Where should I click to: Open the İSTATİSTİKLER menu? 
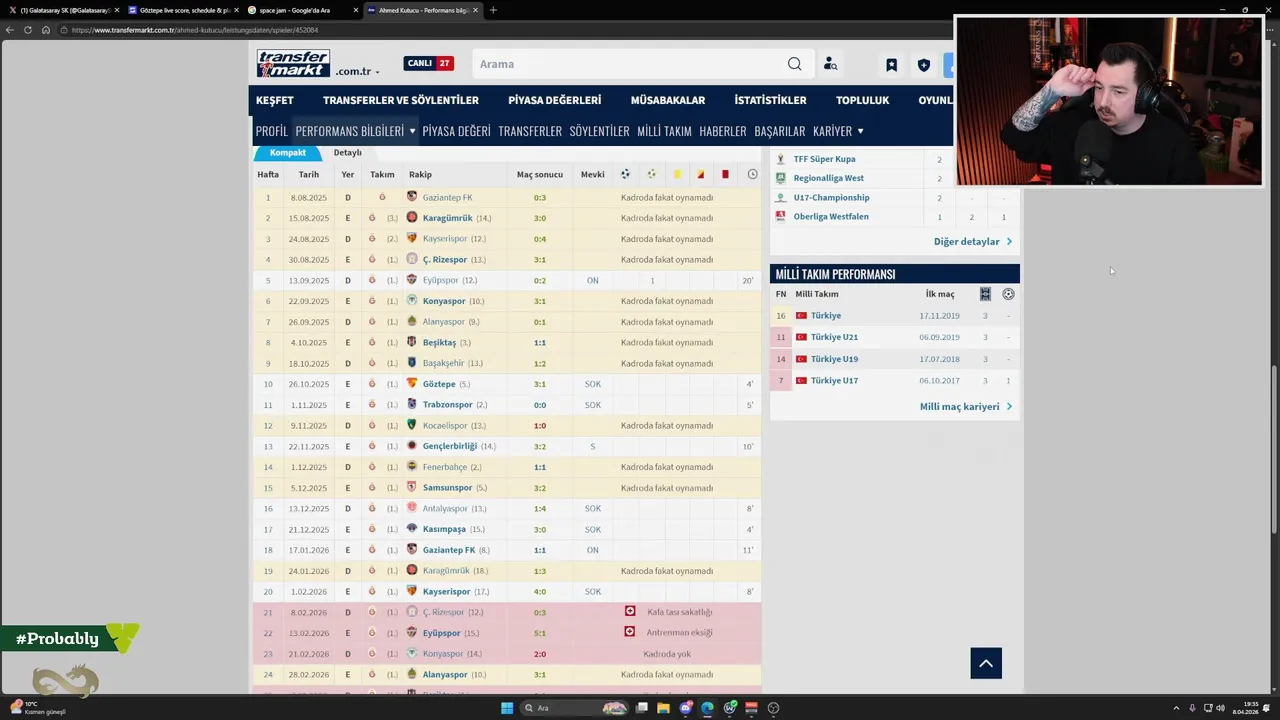click(770, 100)
